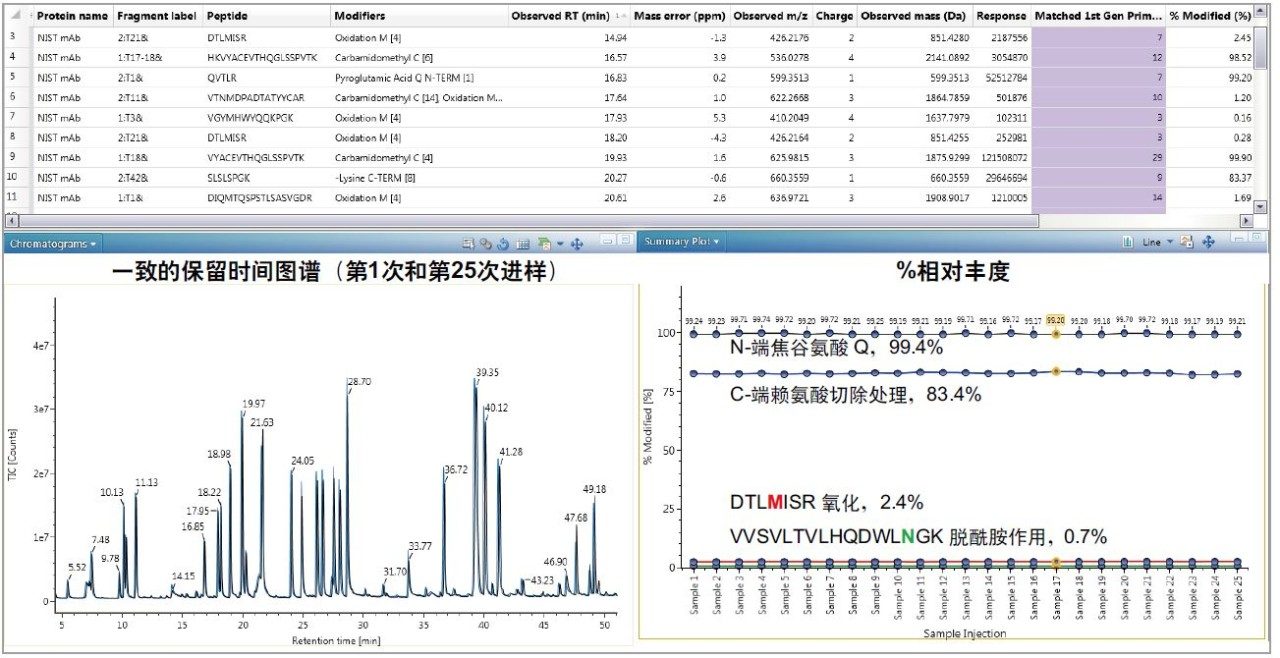The image size is (1280, 658).
Task: Click fragment label 2:T42& cell
Action: [x=157, y=178]
